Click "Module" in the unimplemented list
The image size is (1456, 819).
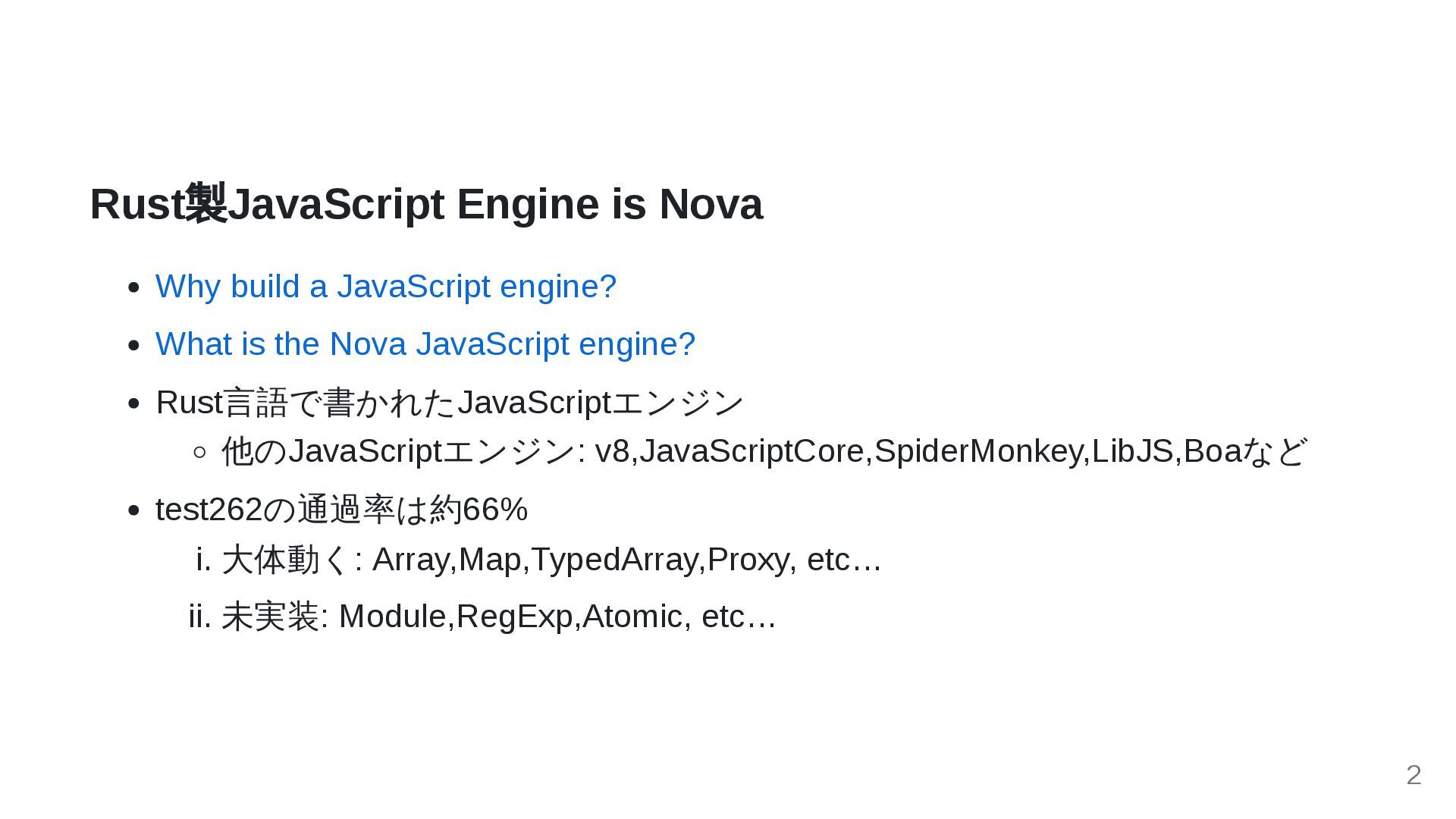click(392, 617)
